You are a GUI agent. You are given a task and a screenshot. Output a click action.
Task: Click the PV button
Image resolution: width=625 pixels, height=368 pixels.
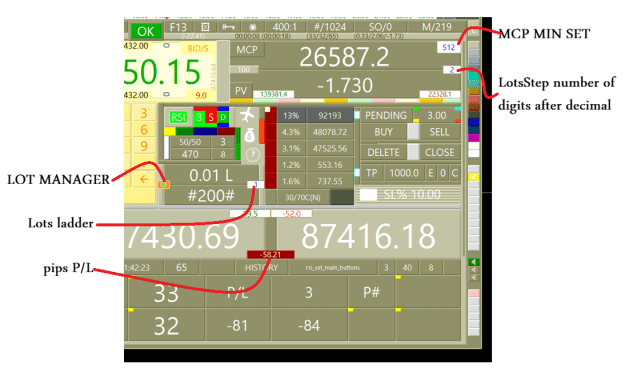(x=241, y=91)
